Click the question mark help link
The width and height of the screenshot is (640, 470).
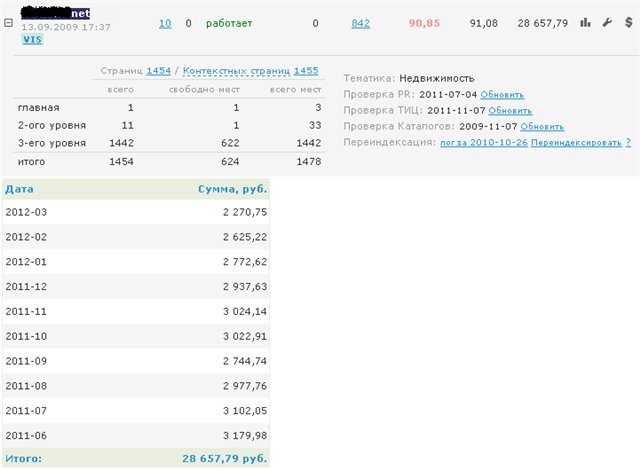[628, 143]
